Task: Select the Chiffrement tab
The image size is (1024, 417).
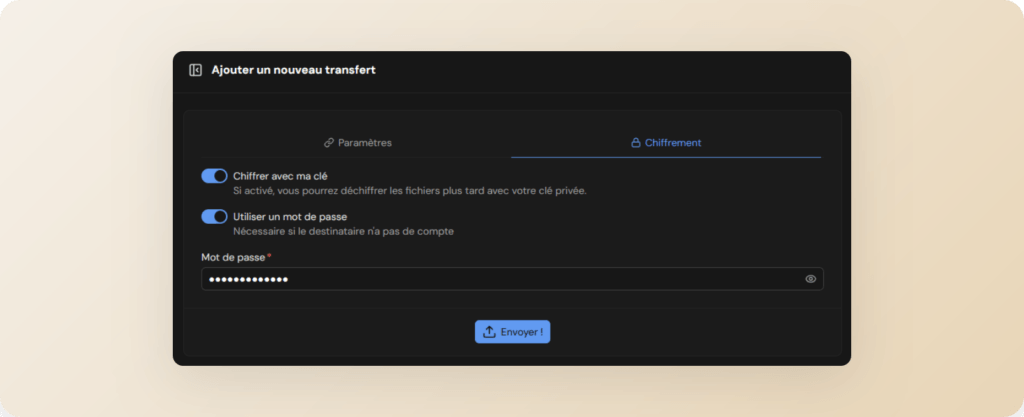Action: pos(666,143)
